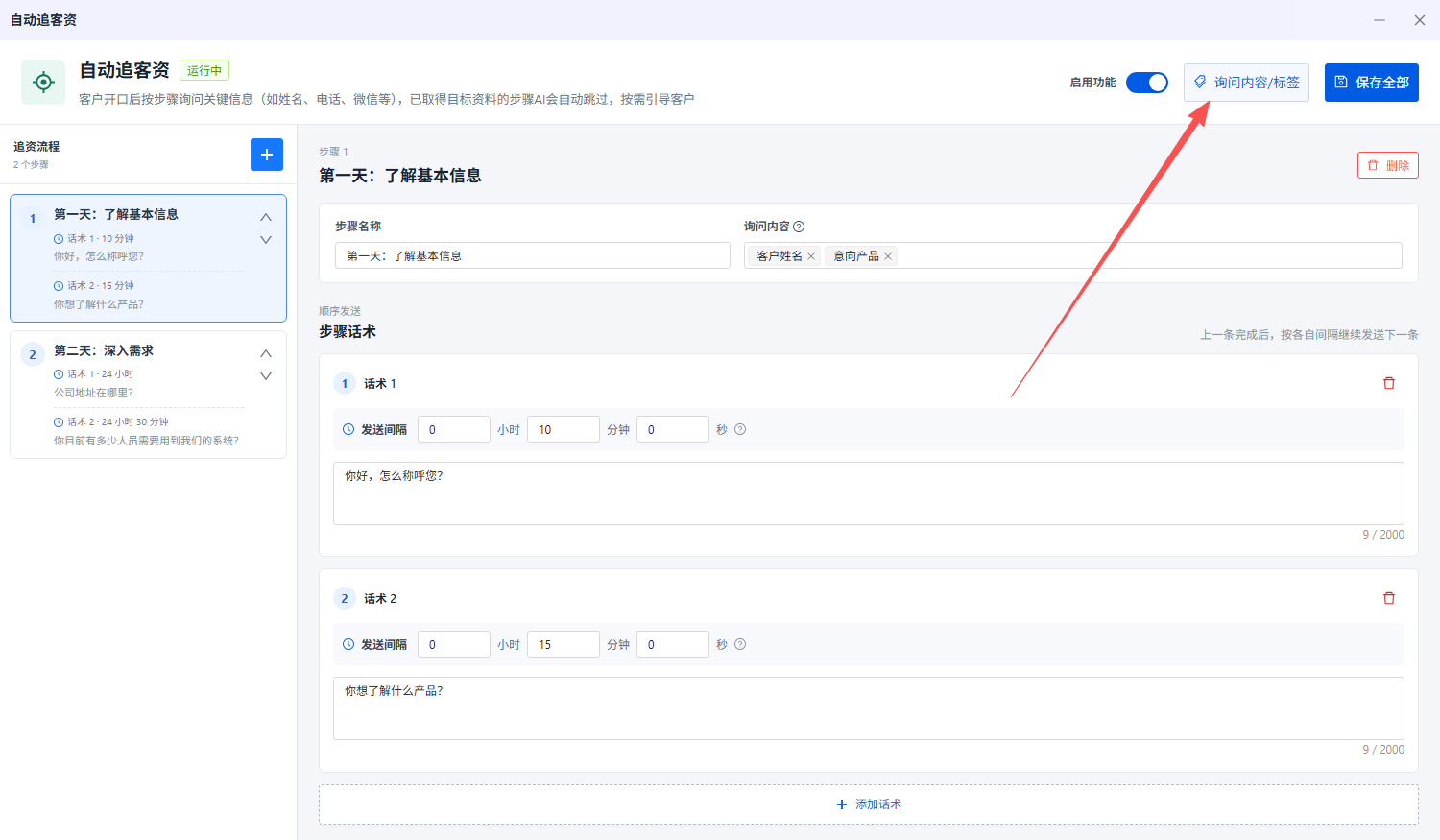The height and width of the screenshot is (840, 1440).
Task: Close the 自动追客资 window
Action: click(x=1420, y=20)
